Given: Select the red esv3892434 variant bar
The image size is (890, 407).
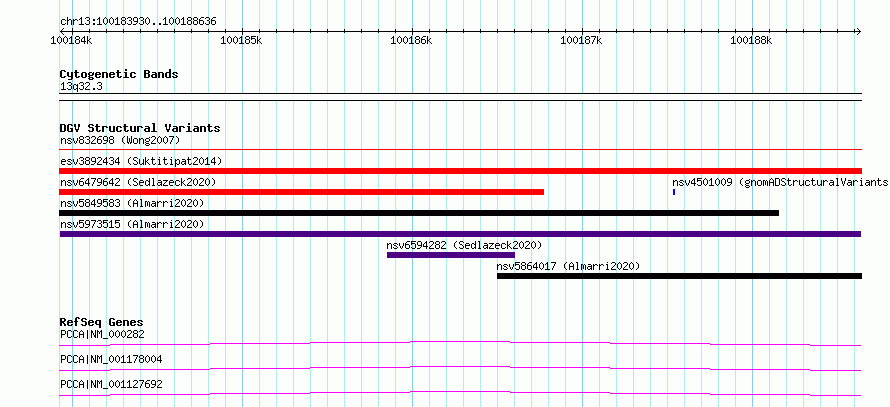Looking at the screenshot, I should pyautogui.click(x=460, y=171).
